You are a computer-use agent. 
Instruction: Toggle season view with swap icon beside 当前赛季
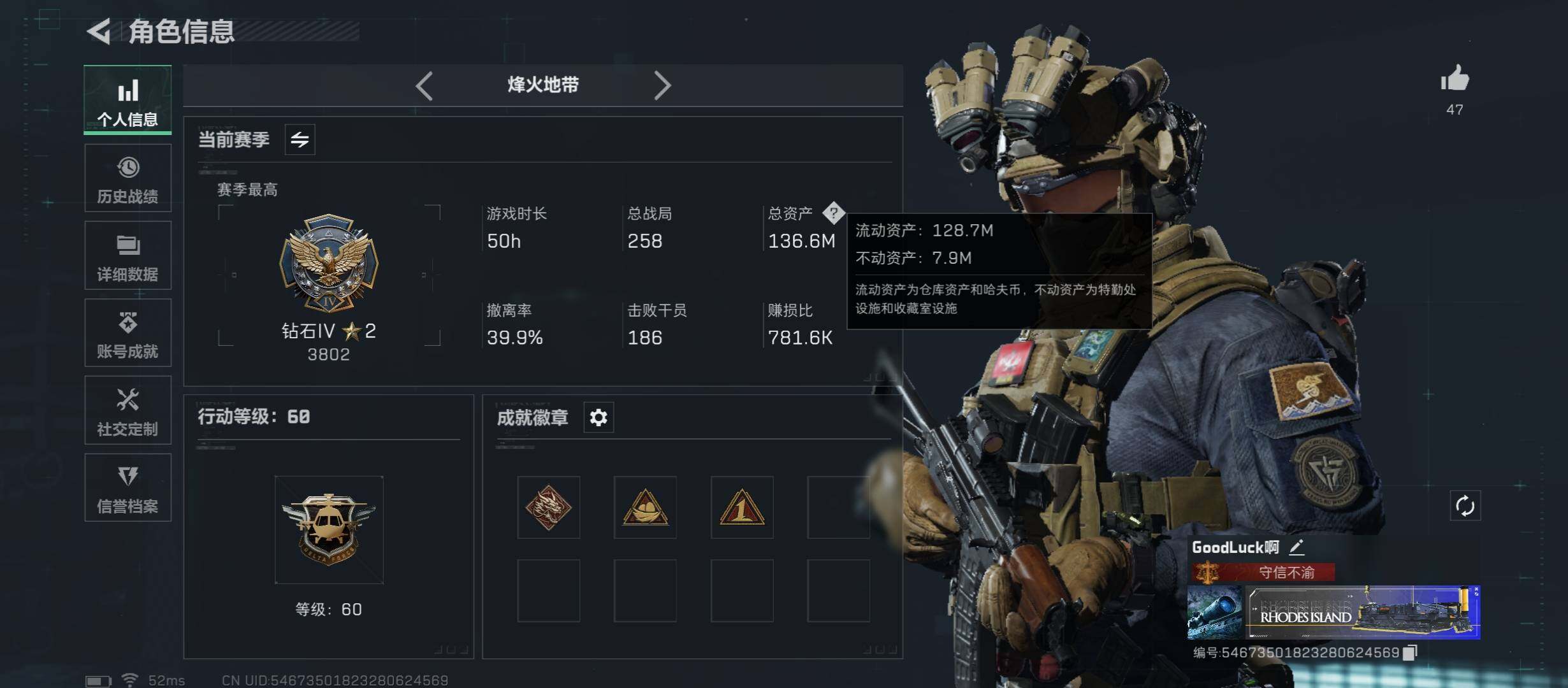pyautogui.click(x=300, y=140)
